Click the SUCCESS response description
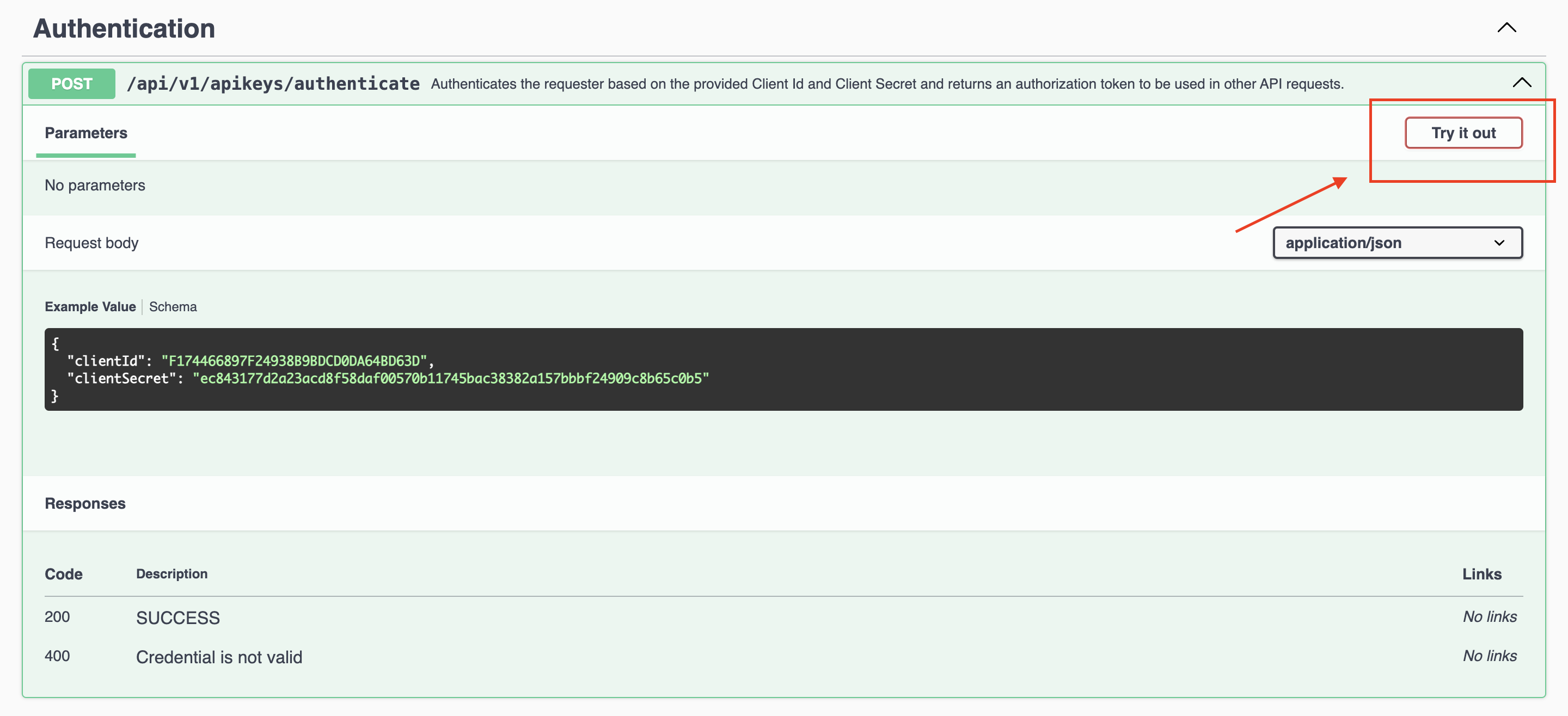The height and width of the screenshot is (716, 1568). (x=177, y=618)
